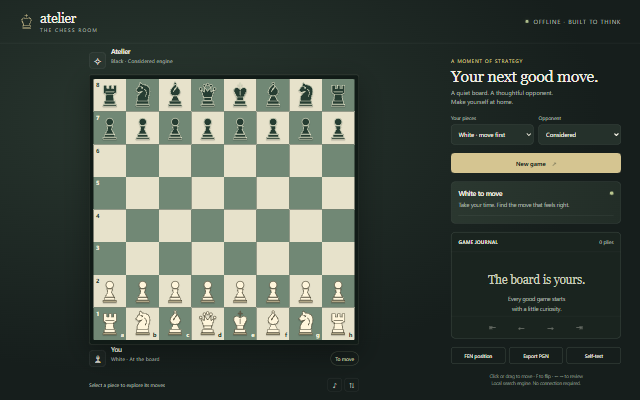Screen dimensions: 640x400
Task: Jump to the first move in journal
Action: (x=493, y=327)
